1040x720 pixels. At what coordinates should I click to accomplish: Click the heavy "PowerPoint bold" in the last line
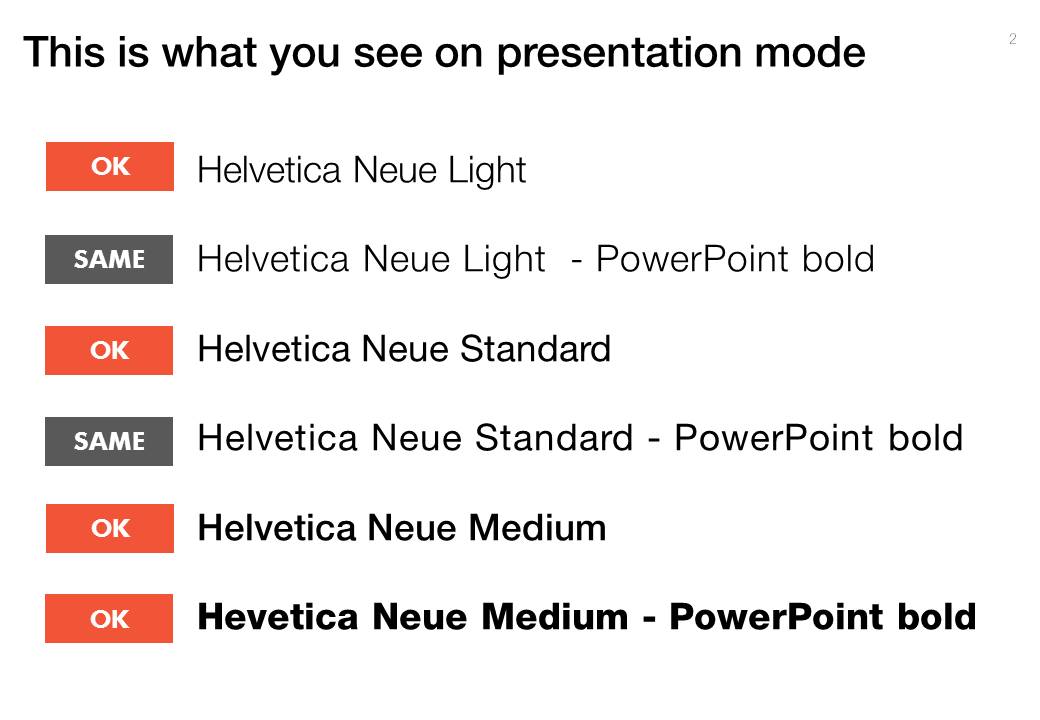coord(822,616)
